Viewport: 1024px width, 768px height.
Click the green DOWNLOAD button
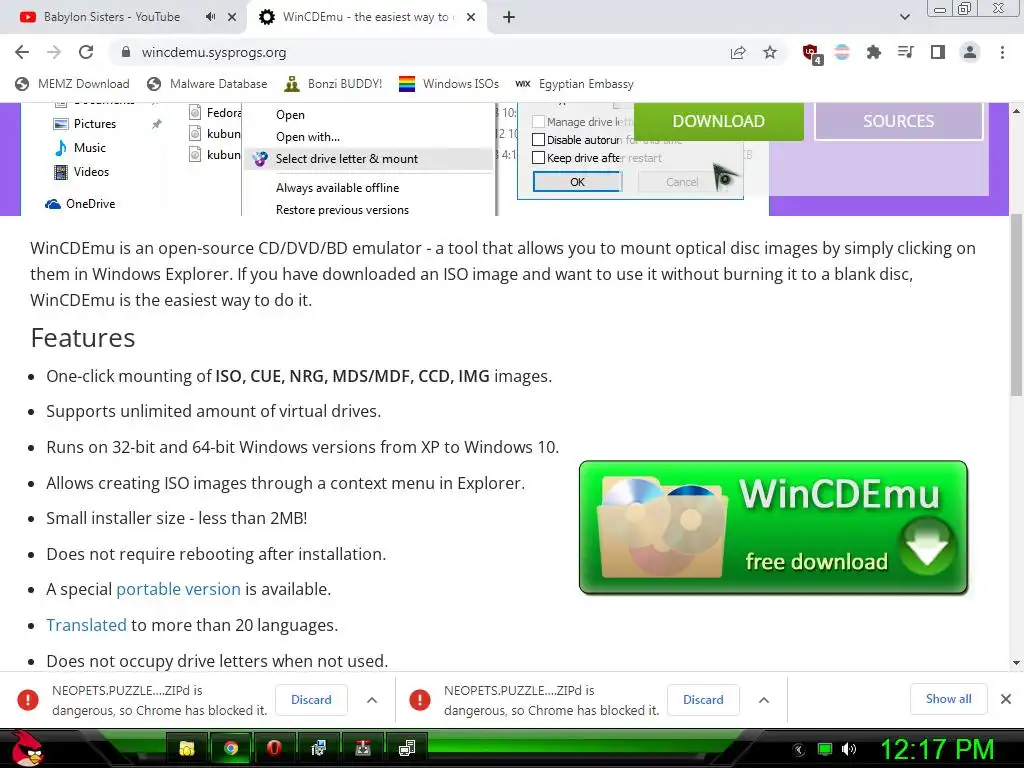click(x=718, y=121)
